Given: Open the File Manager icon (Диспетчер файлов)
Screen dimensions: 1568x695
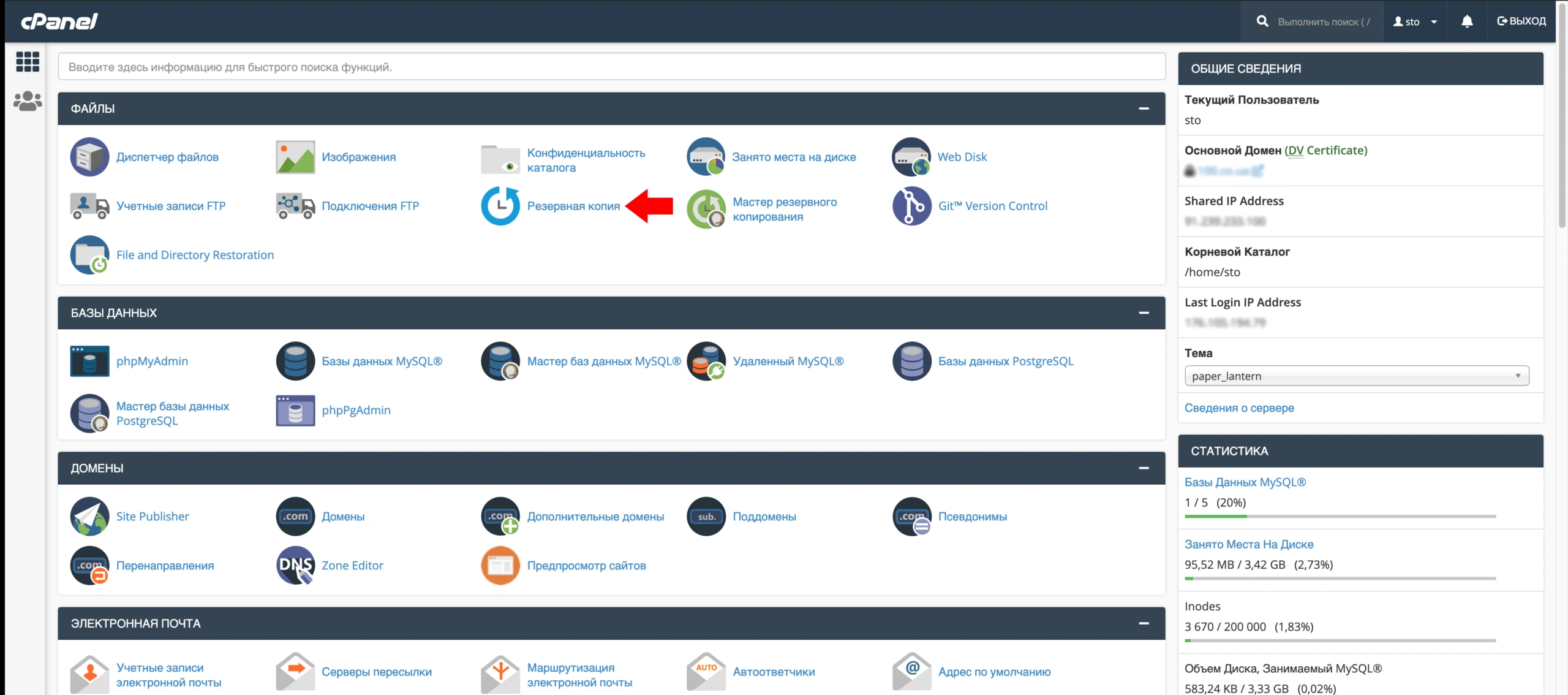Looking at the screenshot, I should (x=89, y=157).
